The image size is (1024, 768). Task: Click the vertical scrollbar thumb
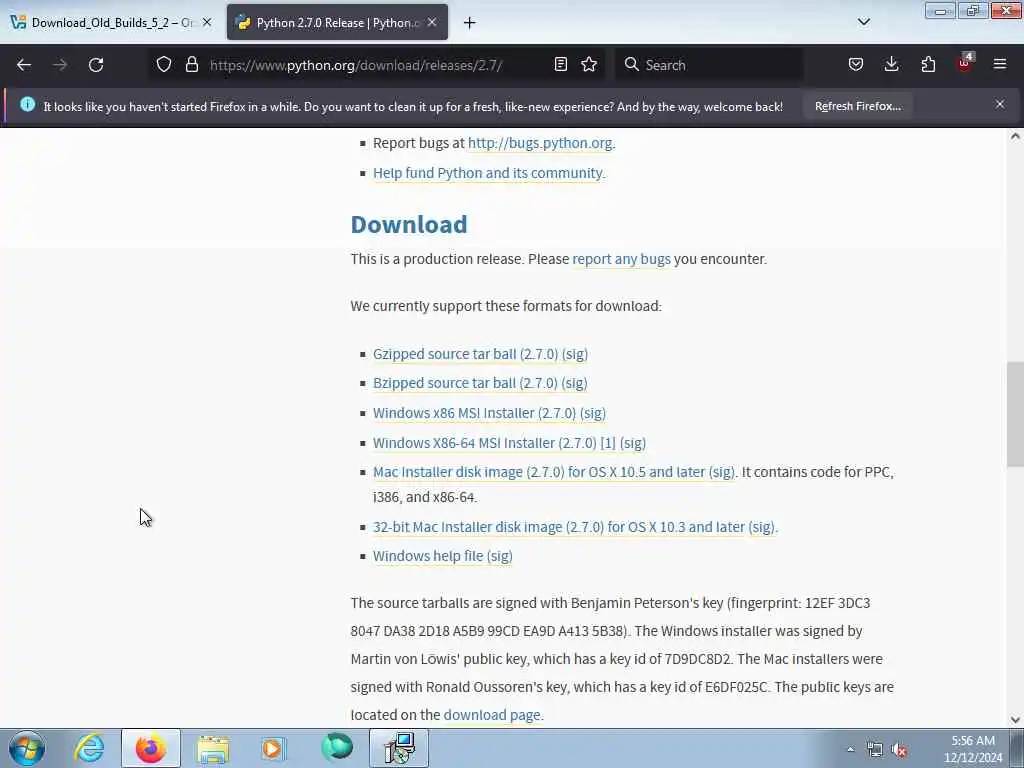click(1015, 415)
